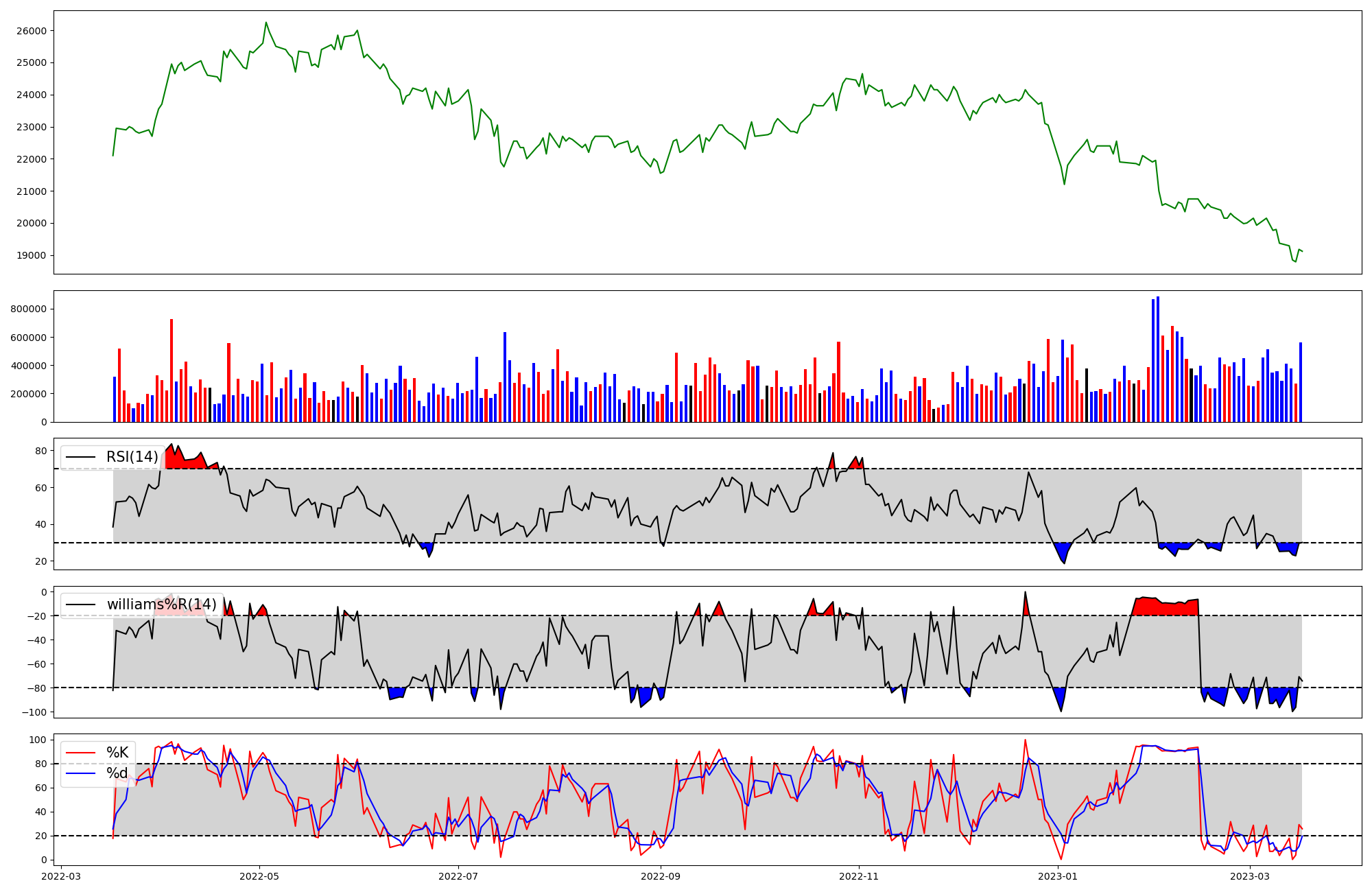Click the highest peak of green price line

pos(266,23)
